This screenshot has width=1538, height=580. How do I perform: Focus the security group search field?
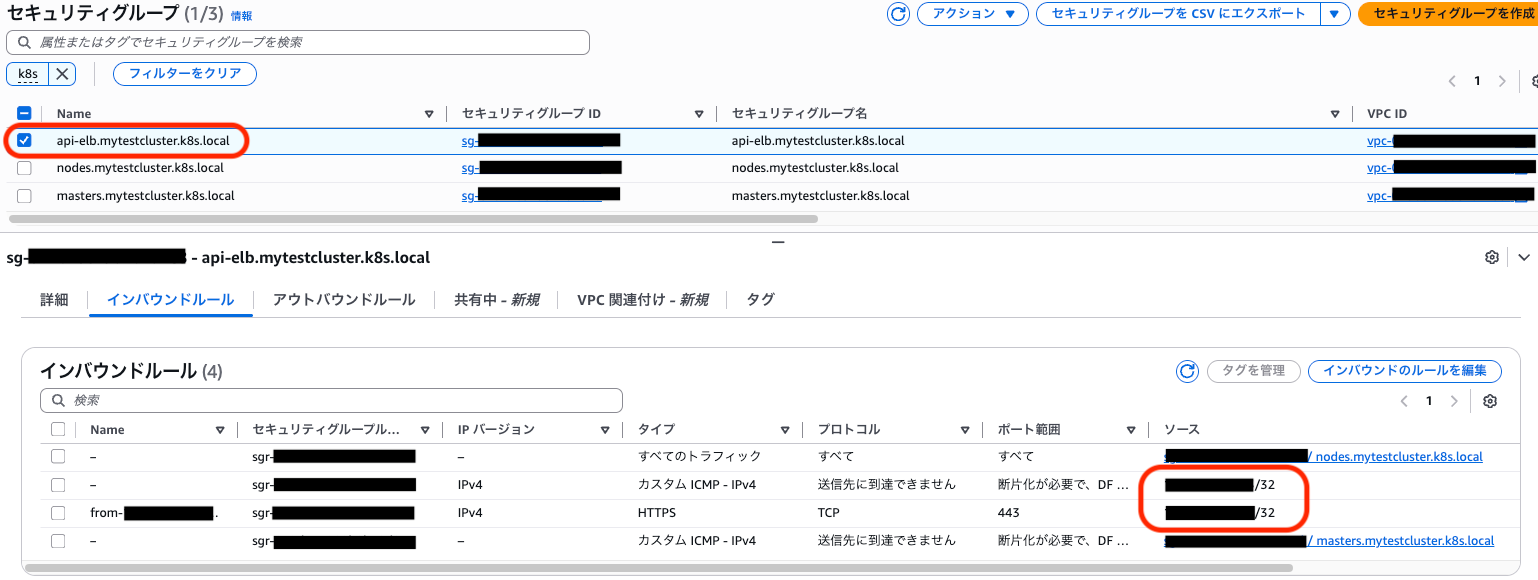[298, 43]
